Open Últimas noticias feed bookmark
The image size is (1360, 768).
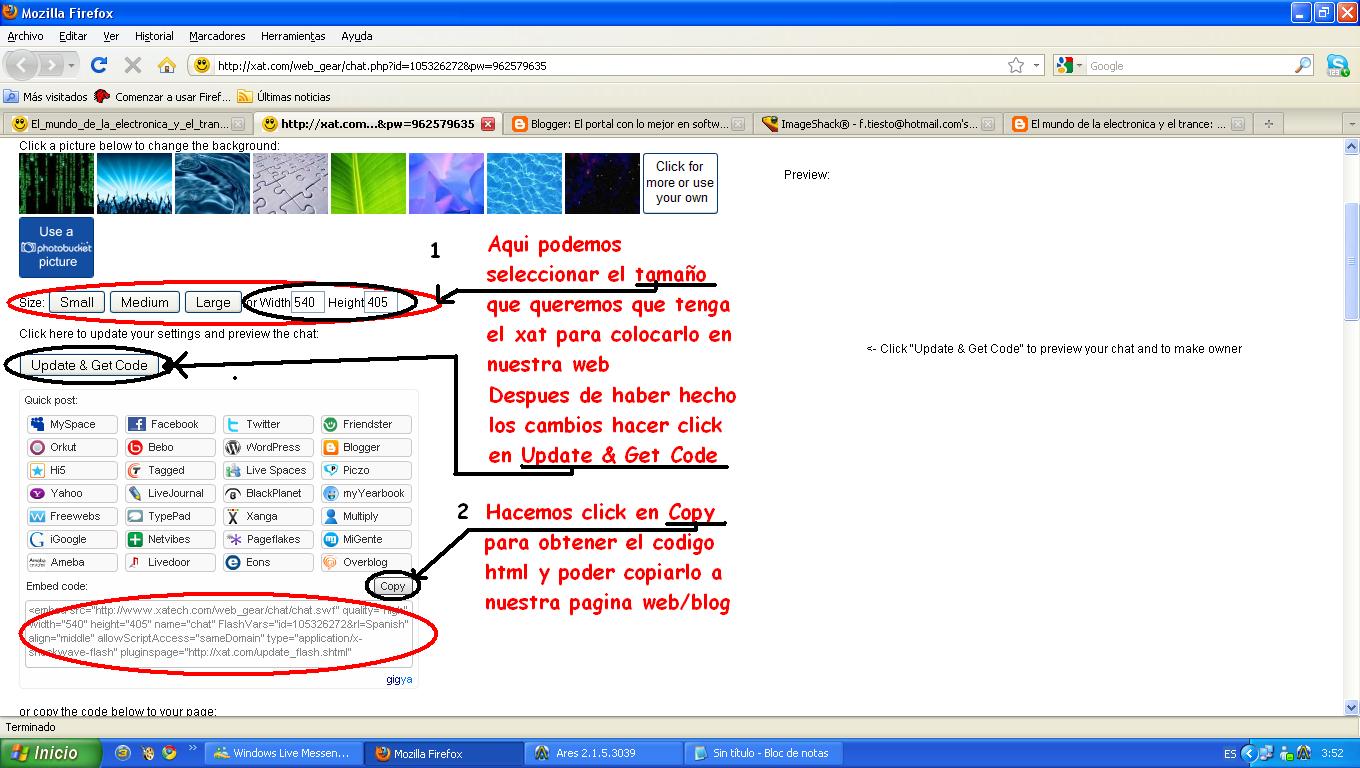click(x=283, y=97)
